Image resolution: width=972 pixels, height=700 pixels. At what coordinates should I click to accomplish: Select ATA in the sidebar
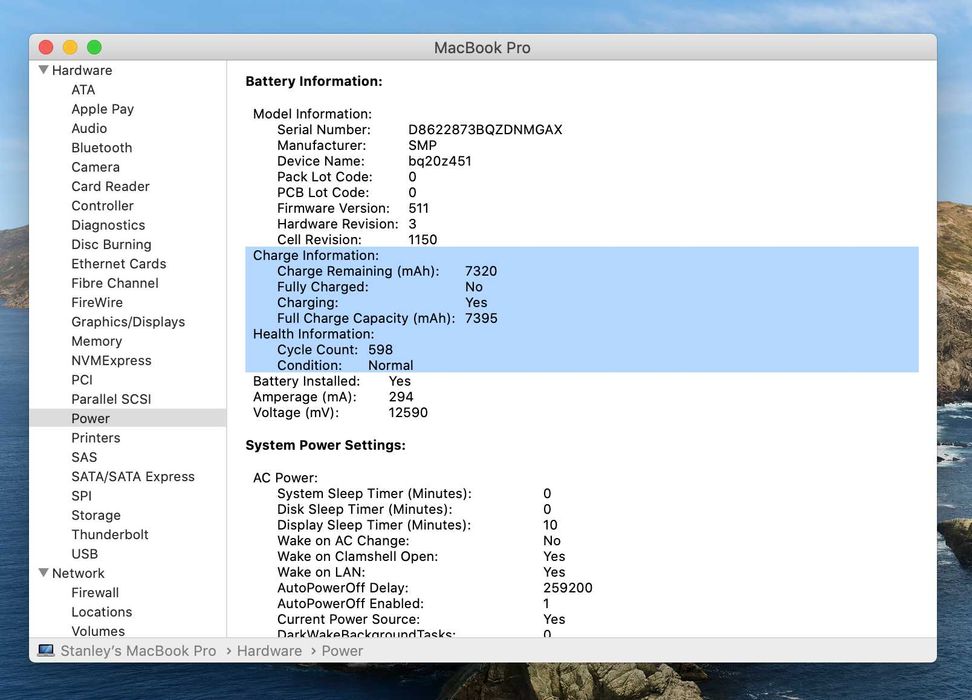[x=83, y=90]
